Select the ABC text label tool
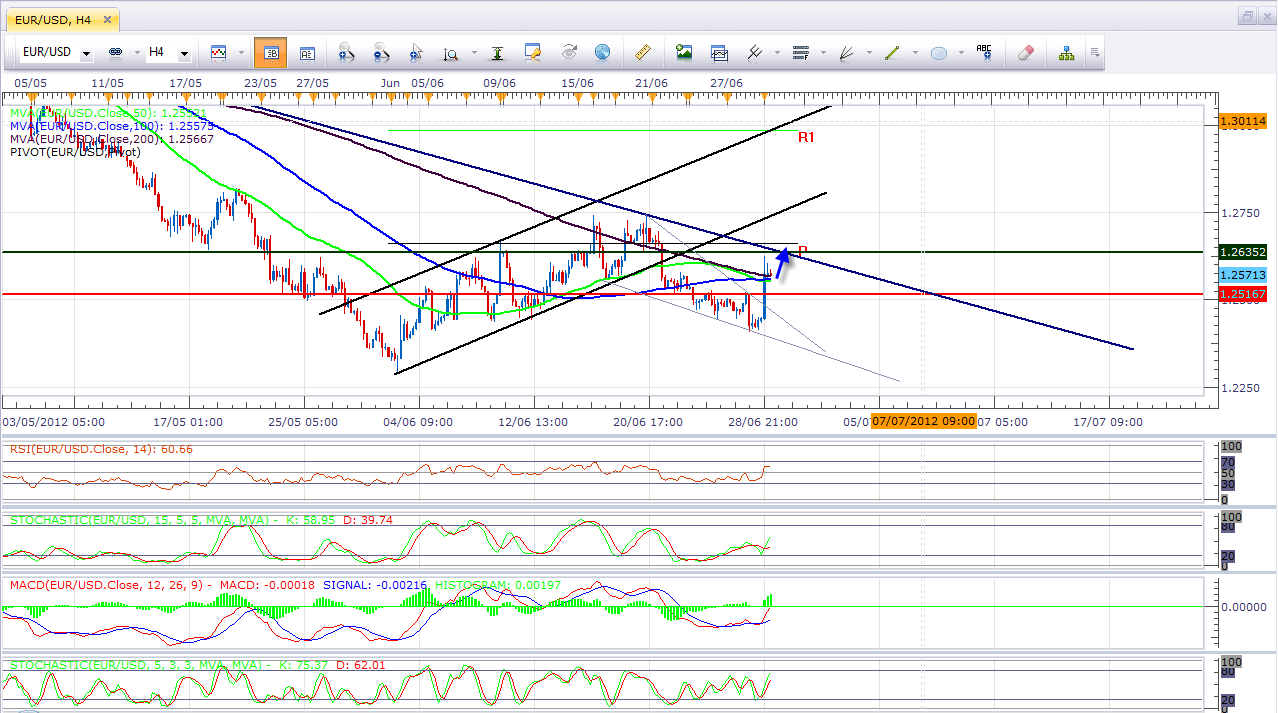The height and width of the screenshot is (713, 1278). (984, 52)
